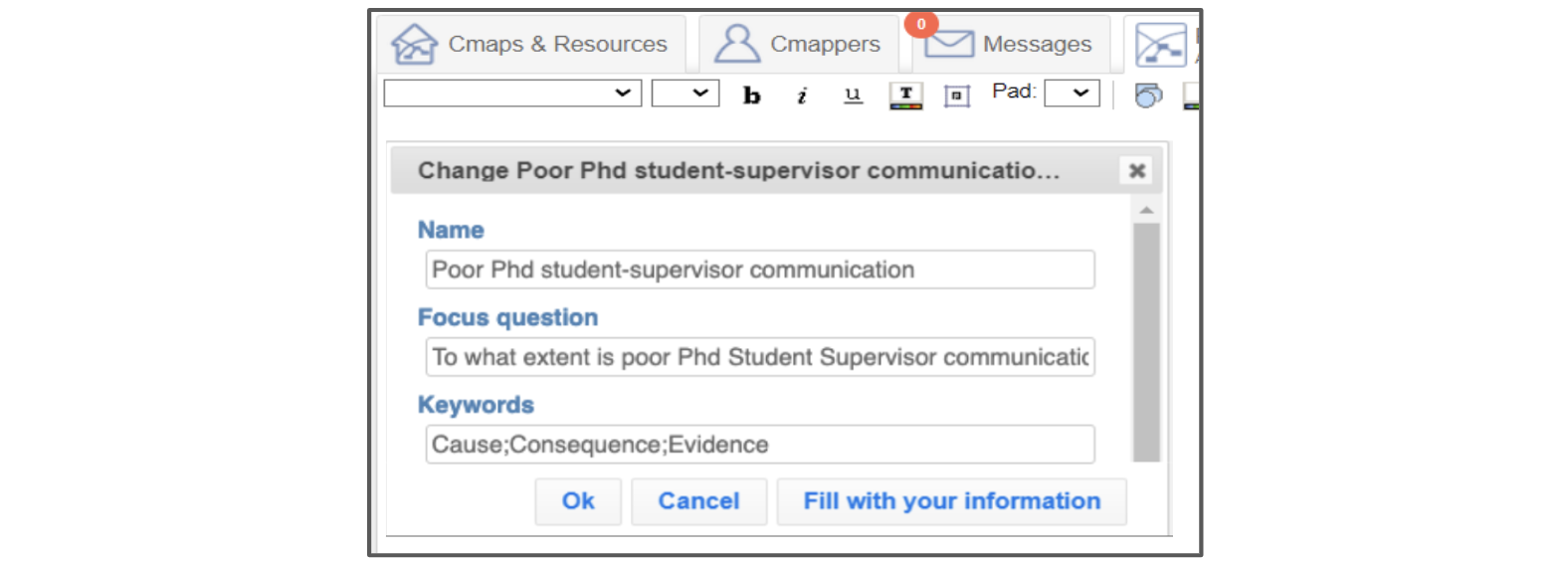The height and width of the screenshot is (561, 1568).
Task: Click the text box margin icon
Action: pyautogui.click(x=956, y=95)
